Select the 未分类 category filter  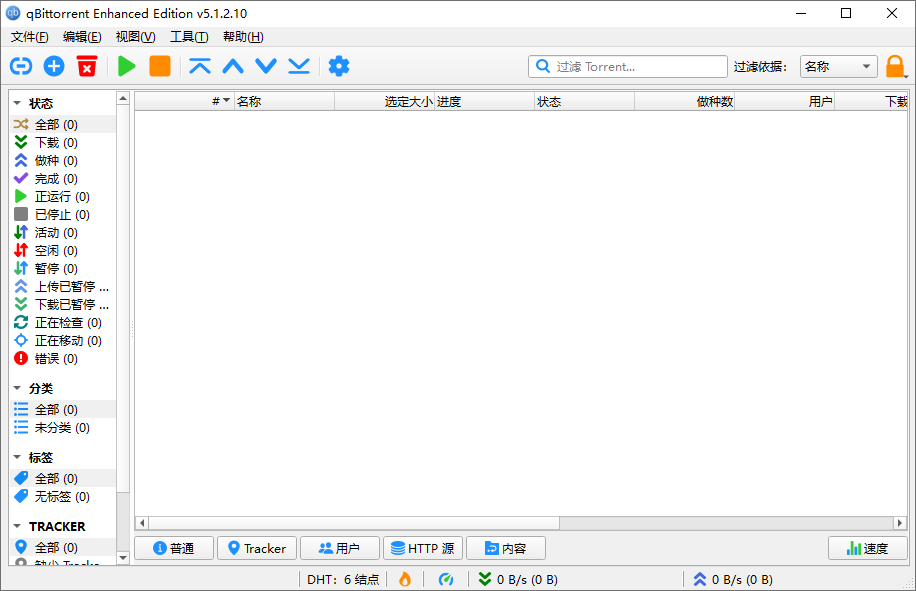pyautogui.click(x=55, y=427)
